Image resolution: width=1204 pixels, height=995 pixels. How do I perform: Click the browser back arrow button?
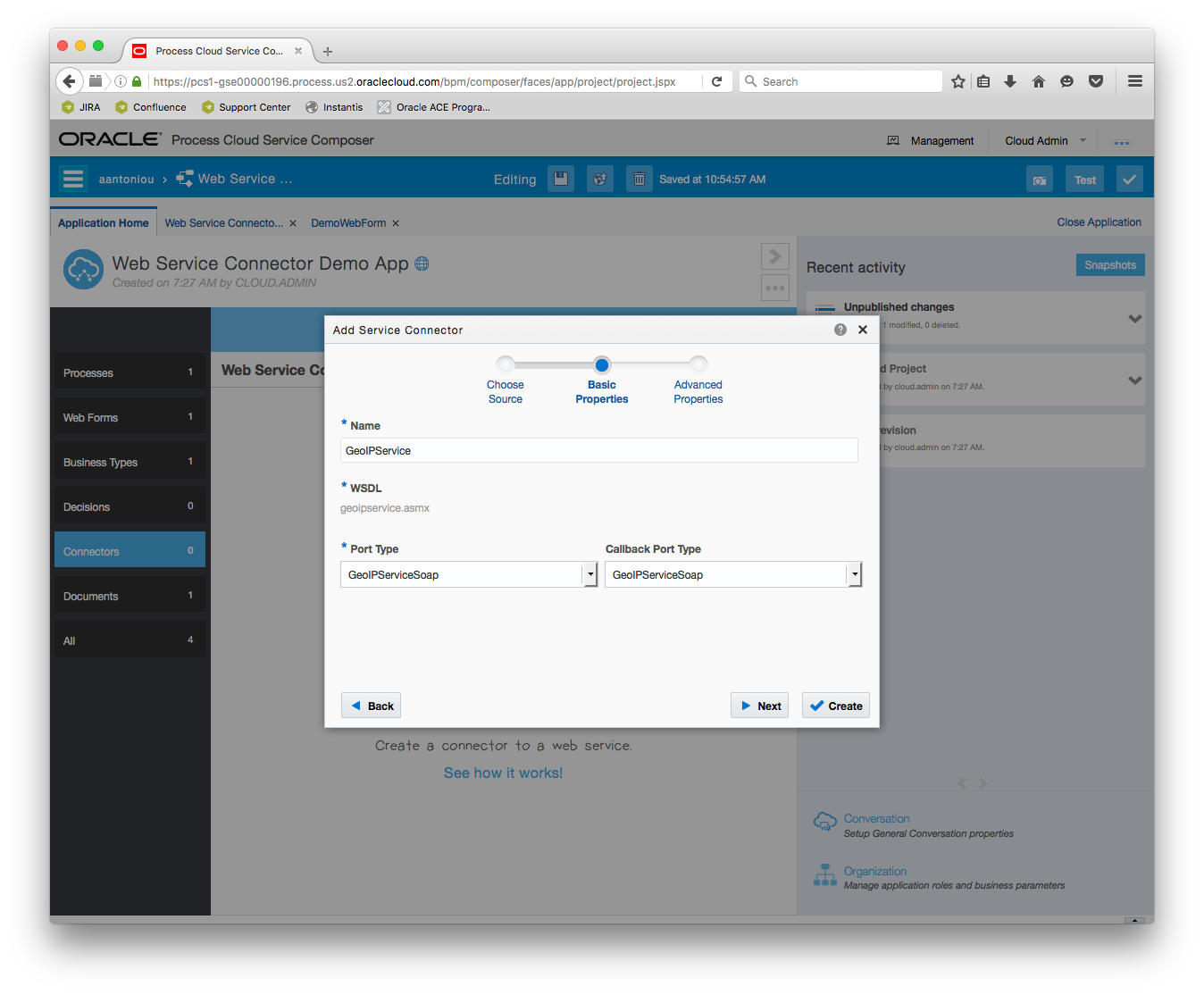tap(70, 81)
